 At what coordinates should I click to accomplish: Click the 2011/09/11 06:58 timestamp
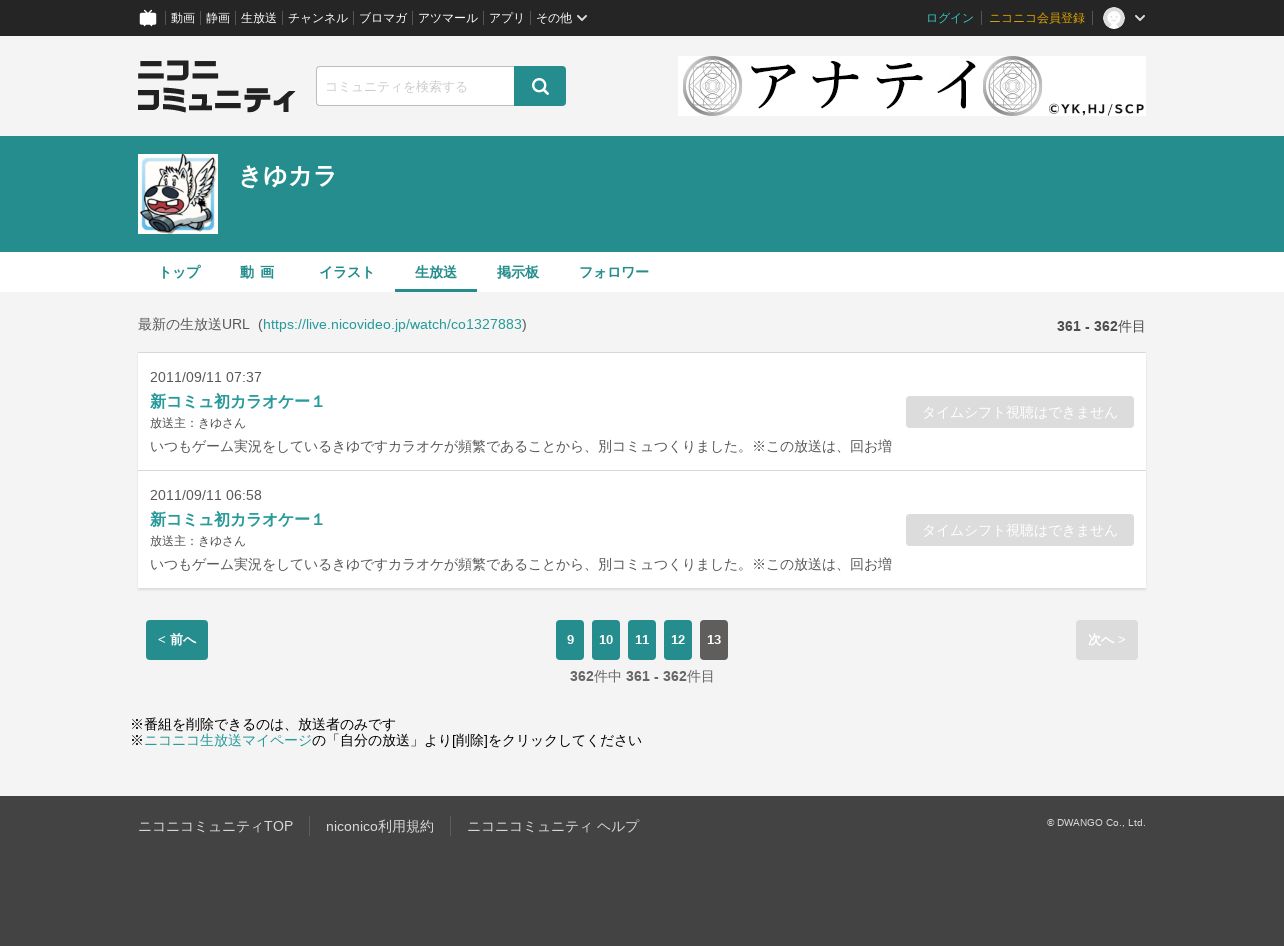coord(206,495)
